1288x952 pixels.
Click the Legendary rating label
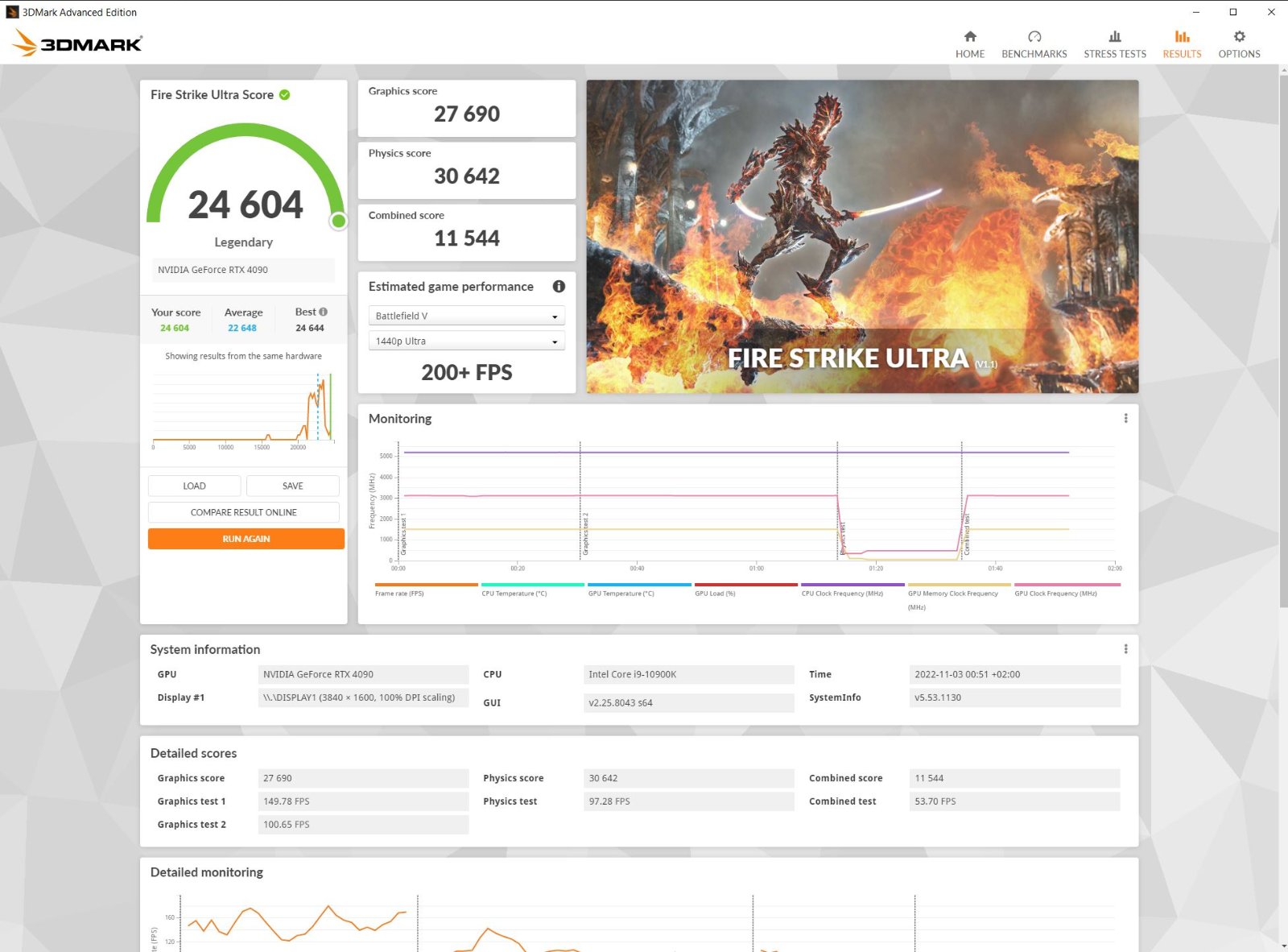243,242
